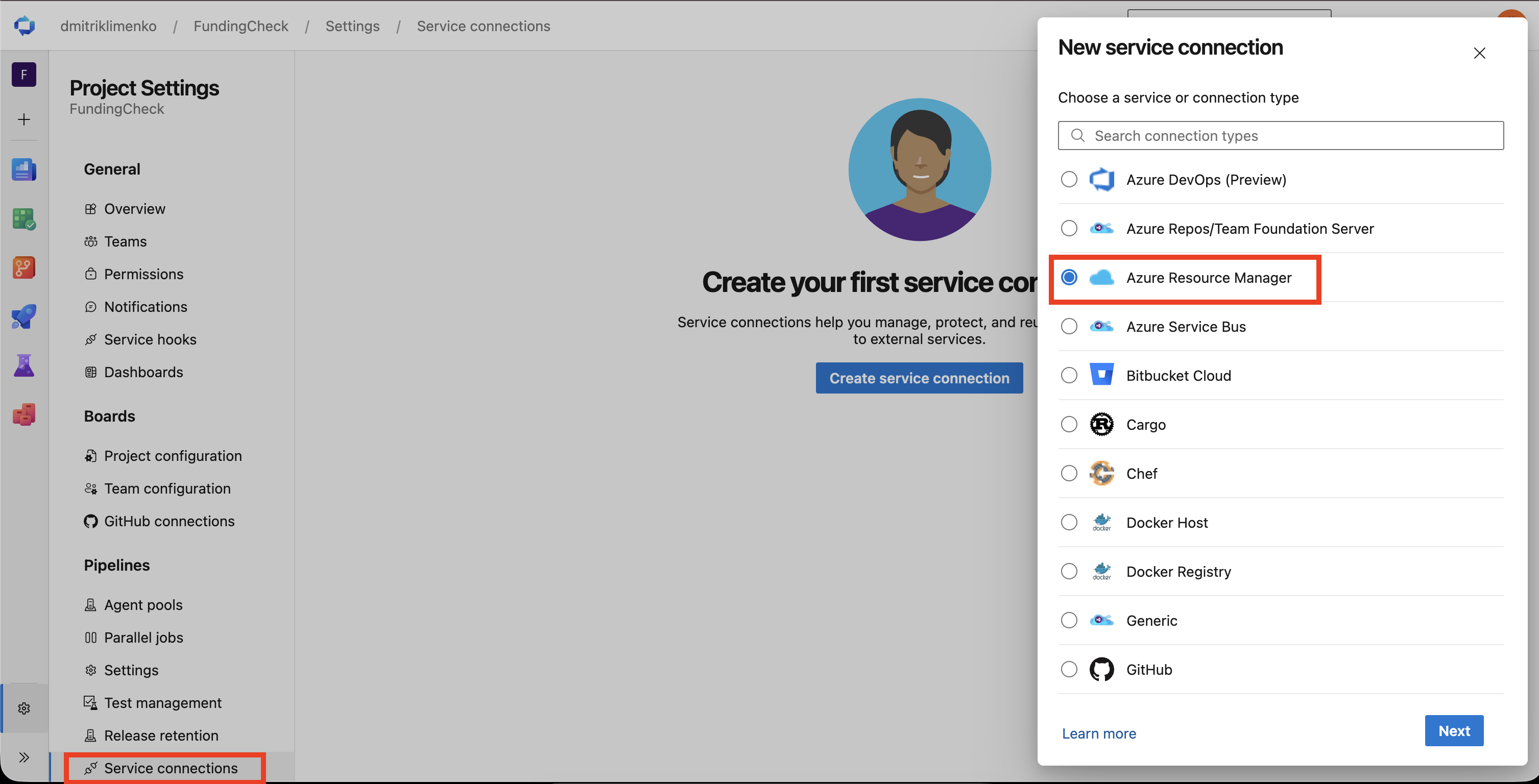Click the Azure Service Bus icon
The image size is (1539, 784).
tap(1102, 326)
